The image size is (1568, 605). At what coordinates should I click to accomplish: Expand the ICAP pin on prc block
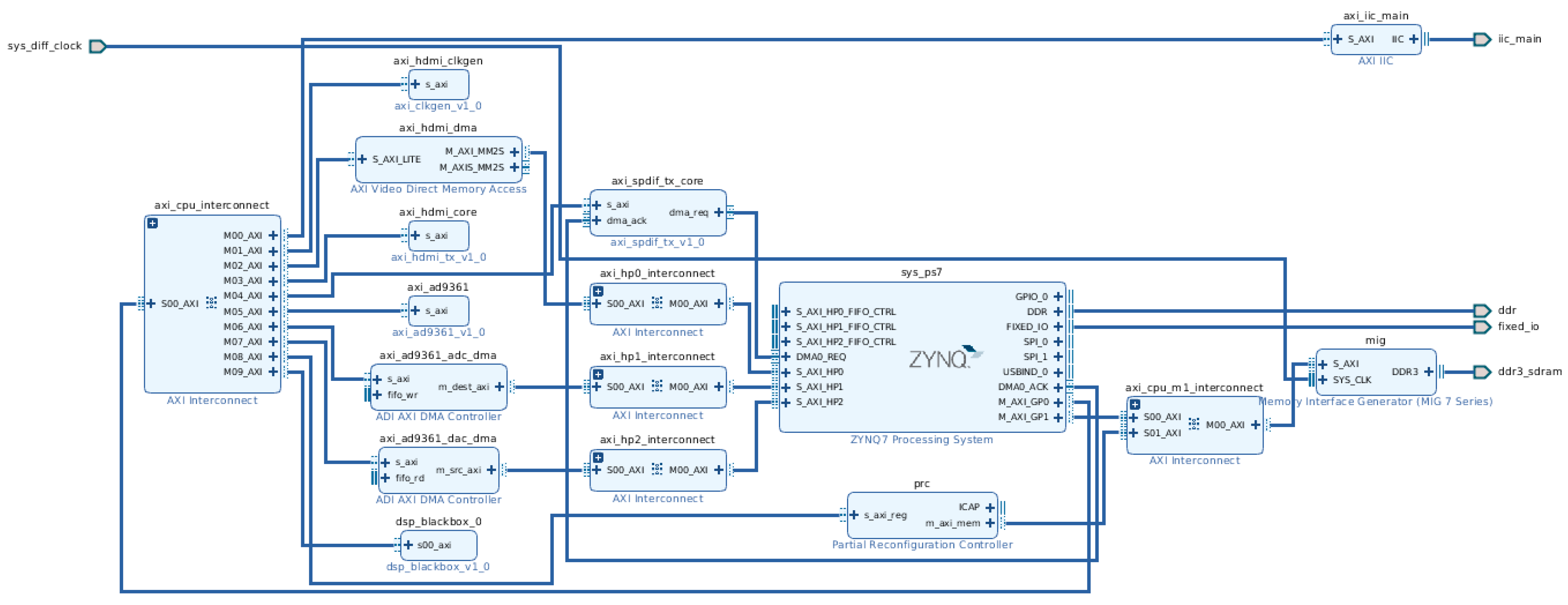(990, 508)
